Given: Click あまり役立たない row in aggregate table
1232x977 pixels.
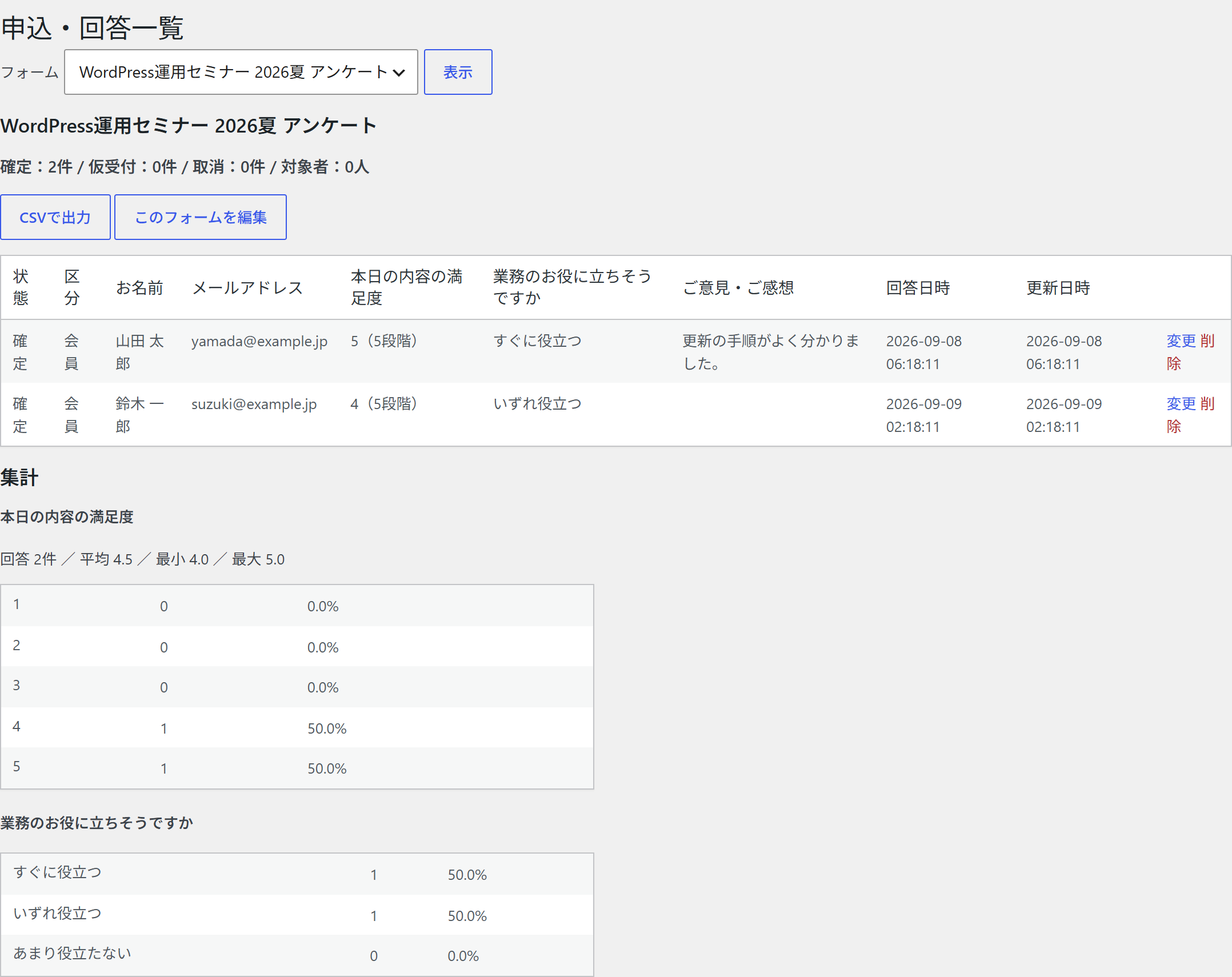Looking at the screenshot, I should pyautogui.click(x=297, y=955).
